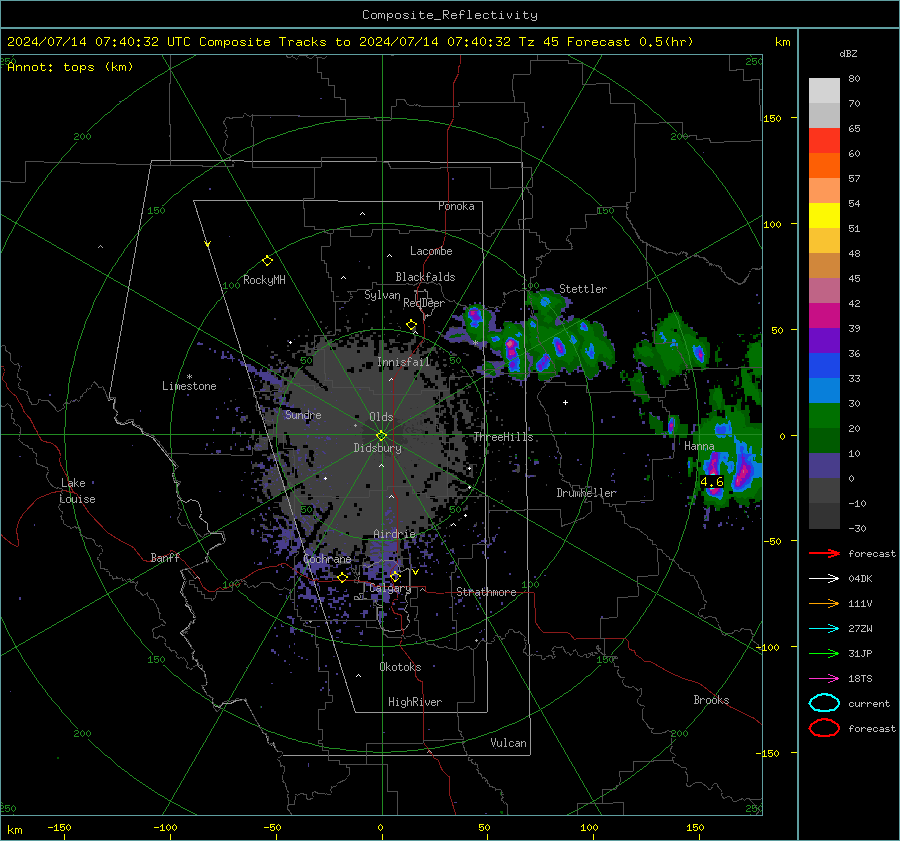Screen dimensions: 900x841
Task: Click the cyan 27ZW arrow in legend
Action: coord(824,629)
